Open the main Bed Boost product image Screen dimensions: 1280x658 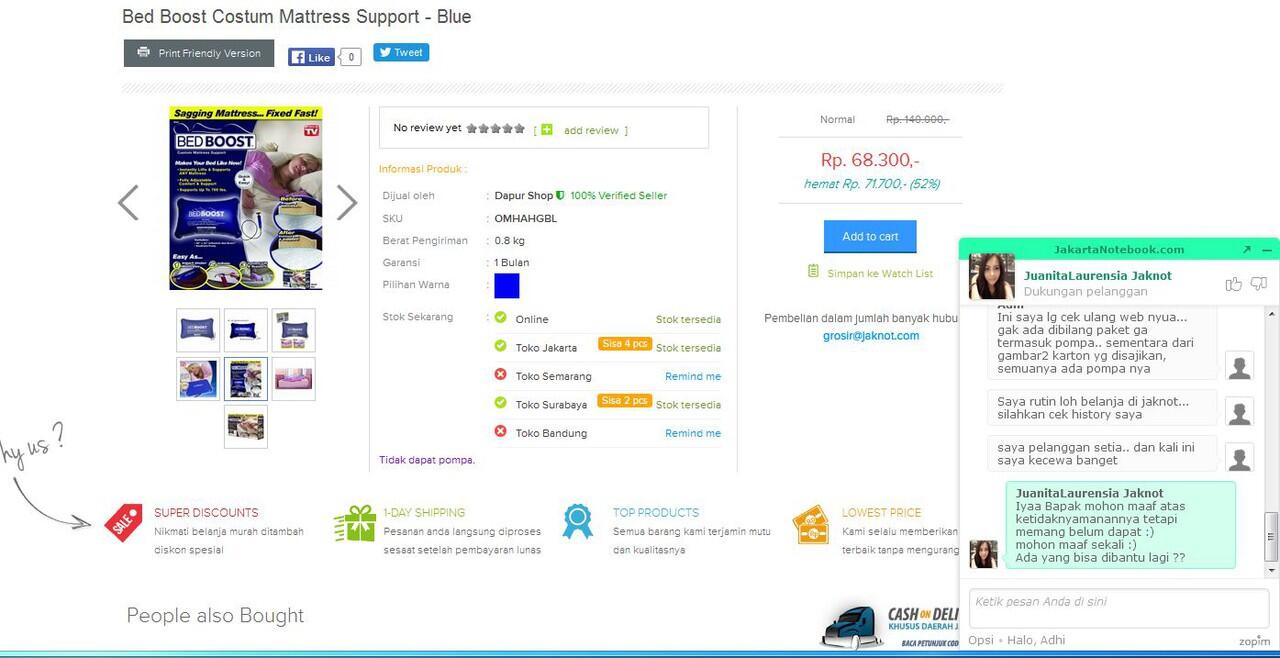coord(246,198)
